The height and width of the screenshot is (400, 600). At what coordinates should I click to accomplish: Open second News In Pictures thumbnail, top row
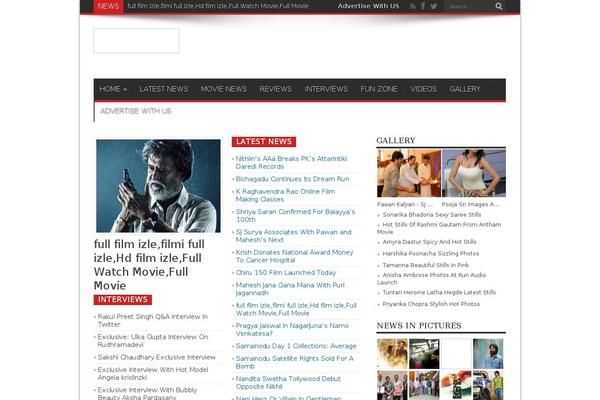424,354
